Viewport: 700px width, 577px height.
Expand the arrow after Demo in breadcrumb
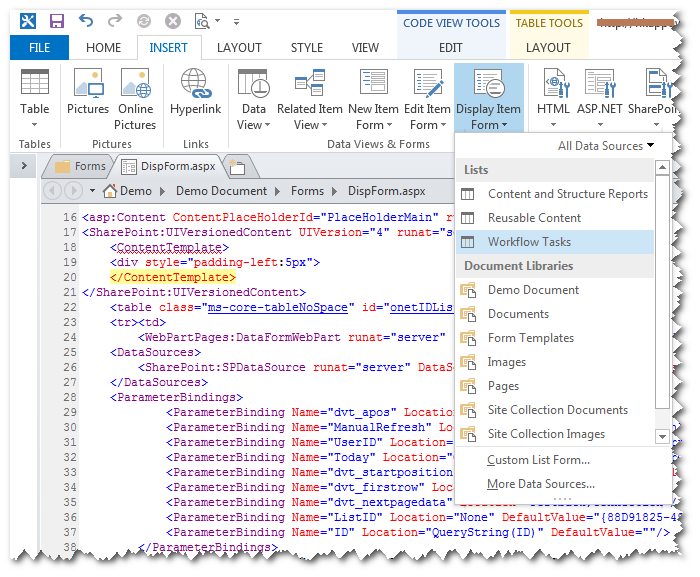(162, 192)
